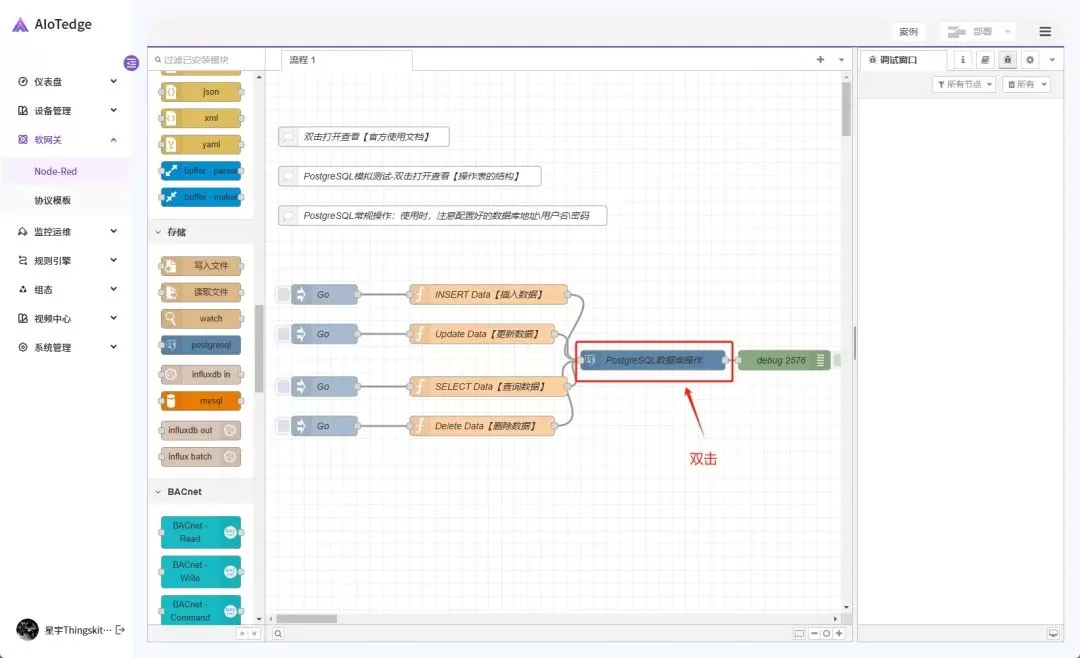Click the logout icon beside username

click(x=121, y=629)
